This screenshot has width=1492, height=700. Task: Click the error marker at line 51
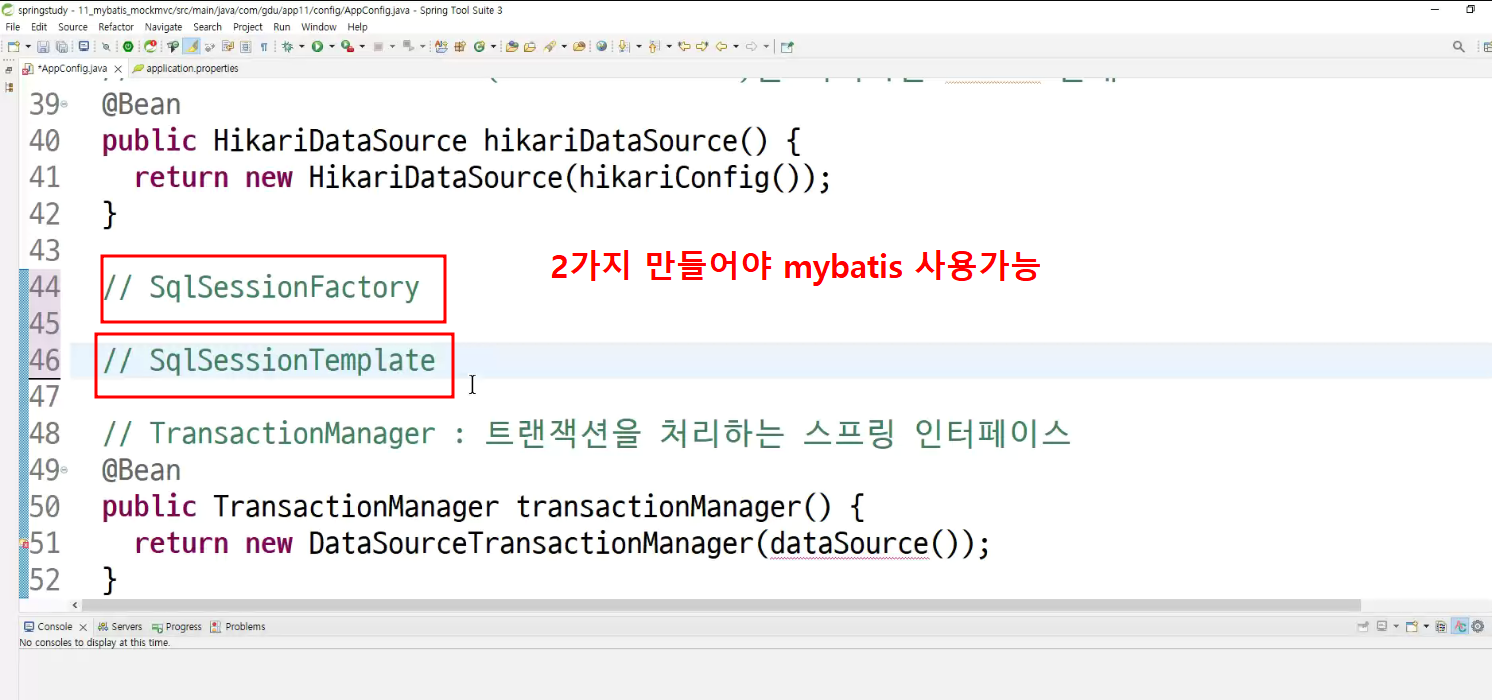(x=24, y=544)
